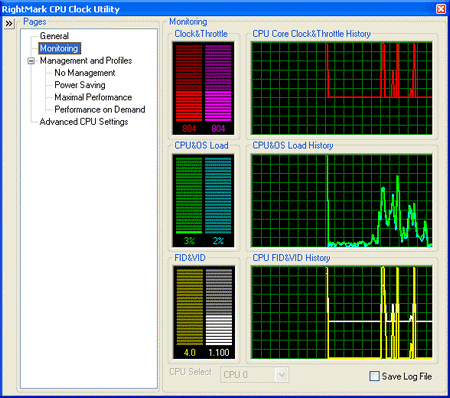Collapse the Management and Profiles tree node
The height and width of the screenshot is (398, 450).
31,61
